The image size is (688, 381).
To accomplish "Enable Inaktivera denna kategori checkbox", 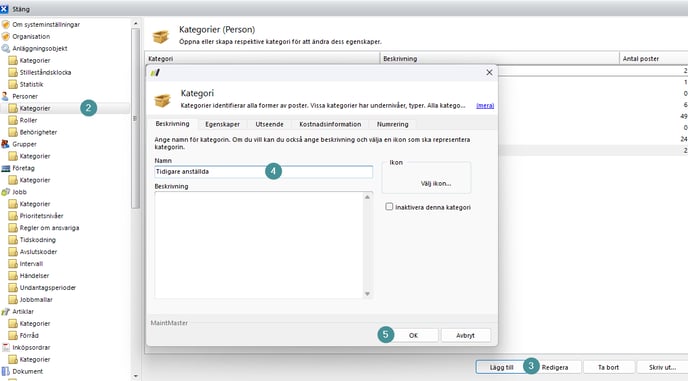I will tap(389, 207).
